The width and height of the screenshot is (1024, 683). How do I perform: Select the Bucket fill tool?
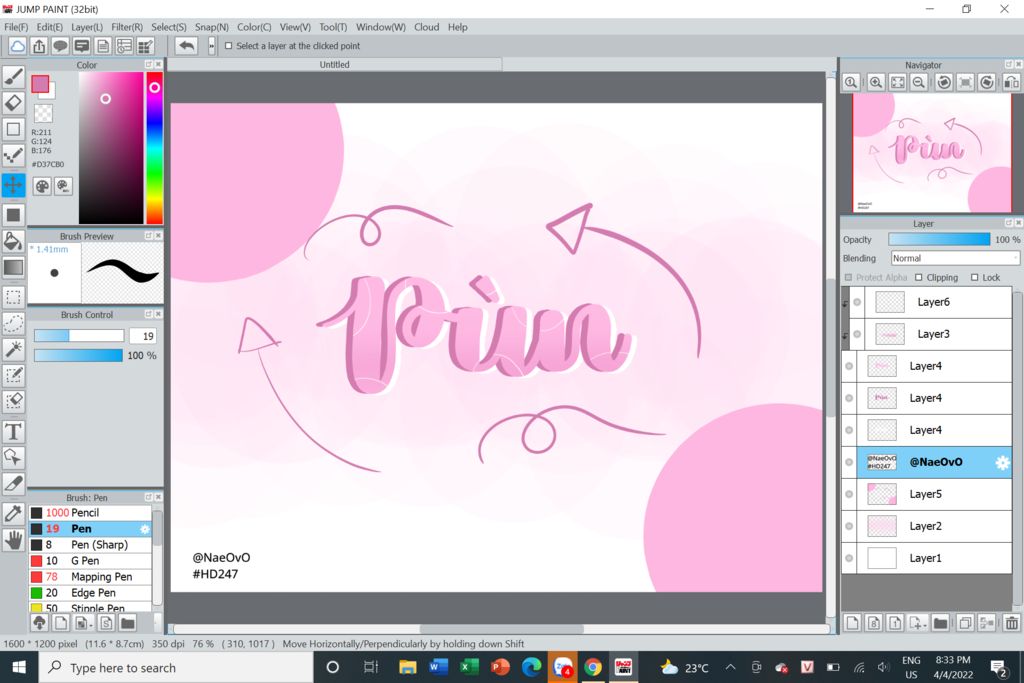click(14, 241)
